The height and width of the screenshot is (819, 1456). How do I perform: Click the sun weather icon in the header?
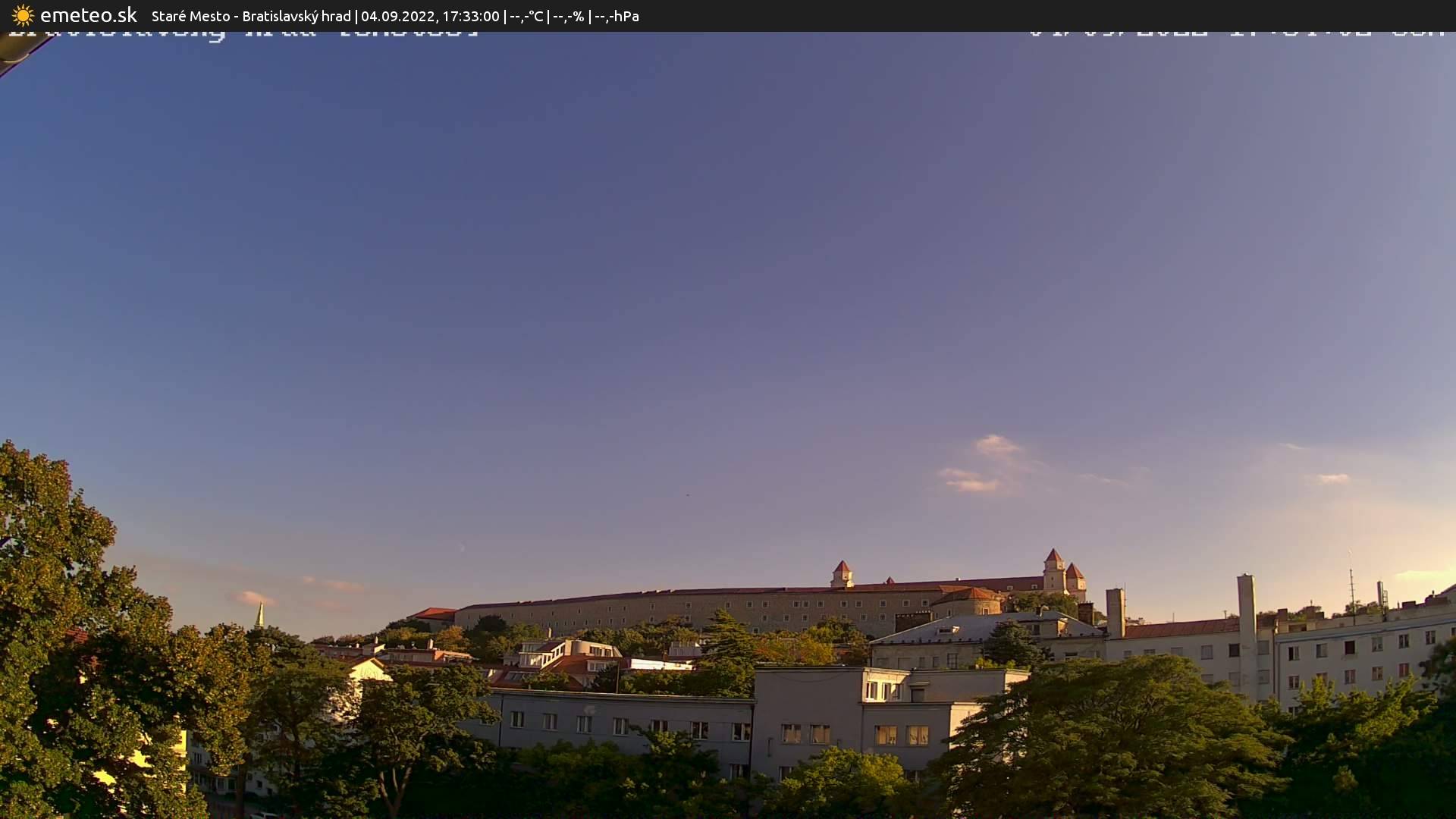coord(22,15)
